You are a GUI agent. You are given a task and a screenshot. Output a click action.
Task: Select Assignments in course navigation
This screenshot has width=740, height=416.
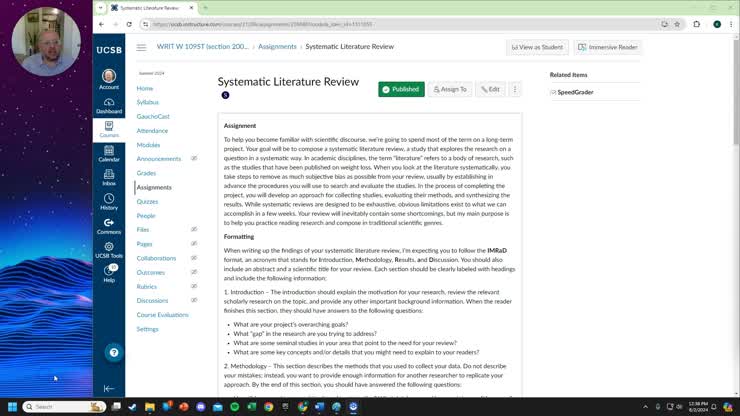click(x=154, y=187)
